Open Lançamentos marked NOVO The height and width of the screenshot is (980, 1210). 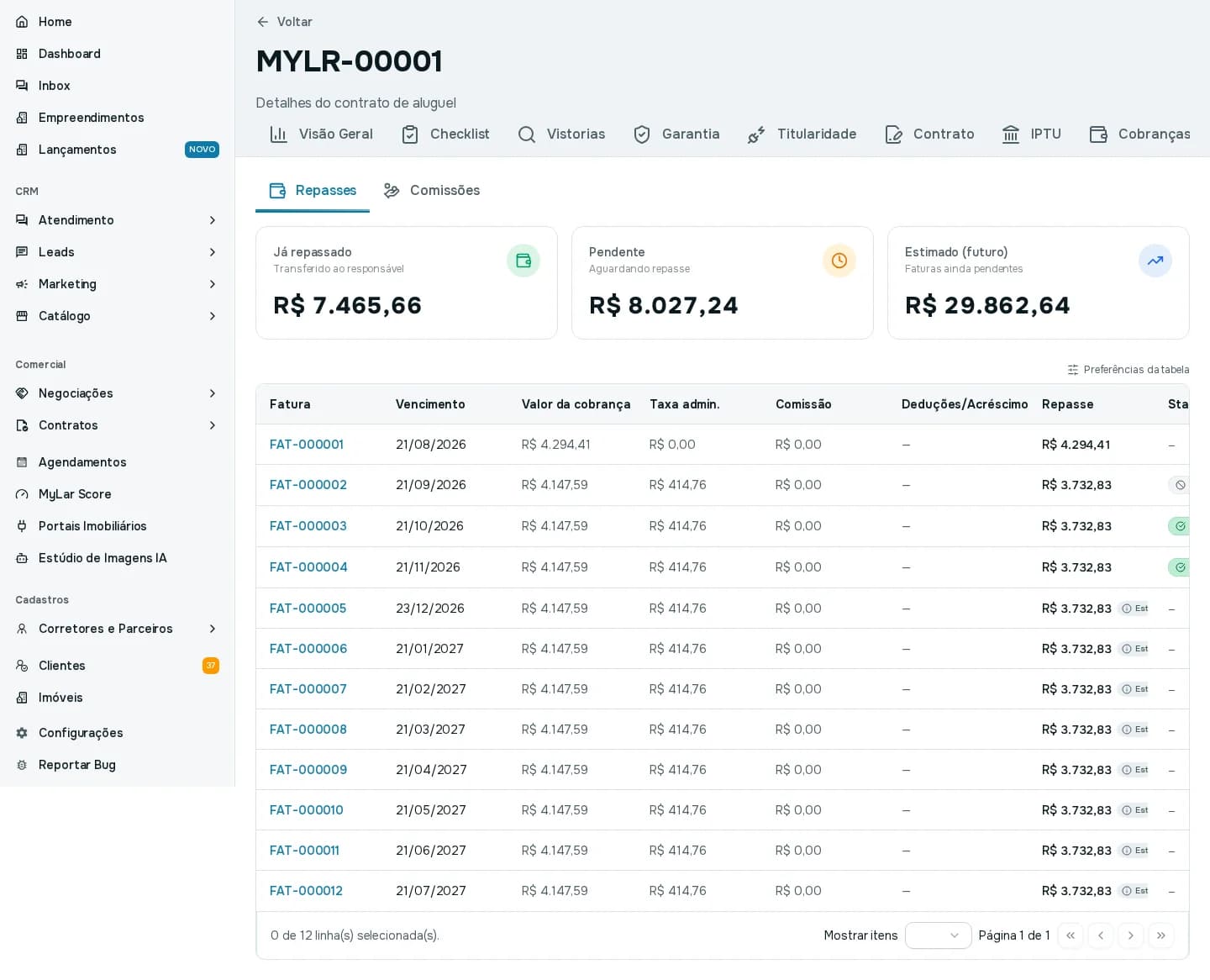[x=117, y=150]
